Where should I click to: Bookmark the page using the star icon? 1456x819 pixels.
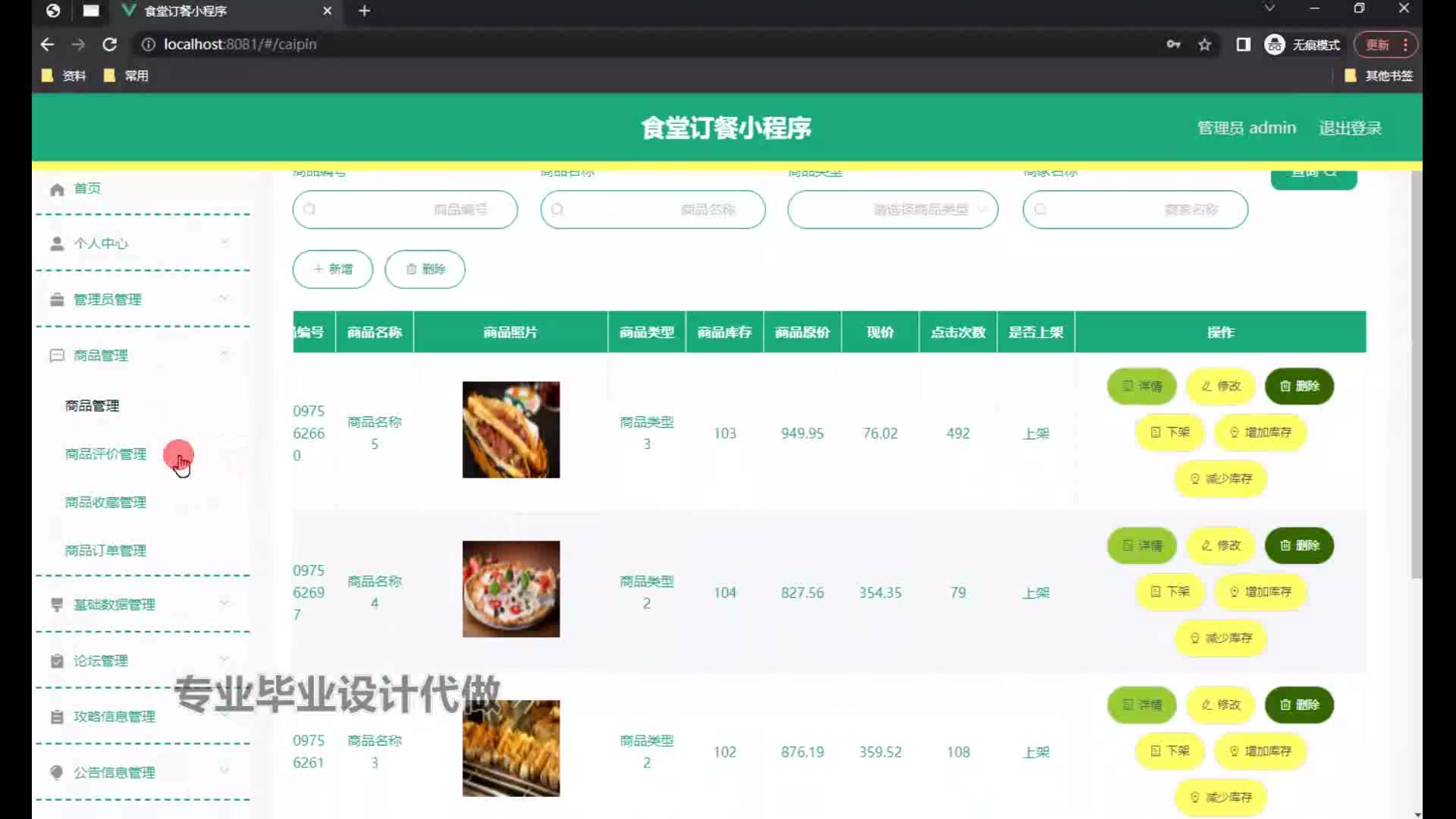[1204, 45]
